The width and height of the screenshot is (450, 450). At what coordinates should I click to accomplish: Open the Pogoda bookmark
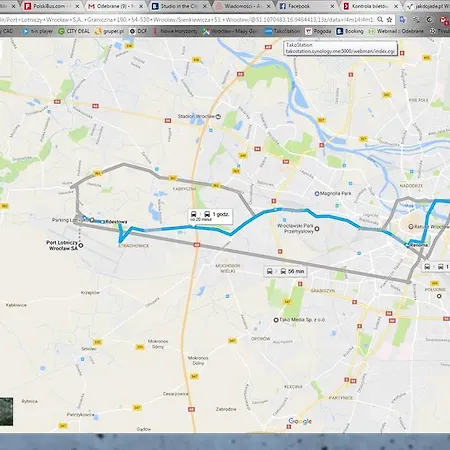click(x=318, y=31)
